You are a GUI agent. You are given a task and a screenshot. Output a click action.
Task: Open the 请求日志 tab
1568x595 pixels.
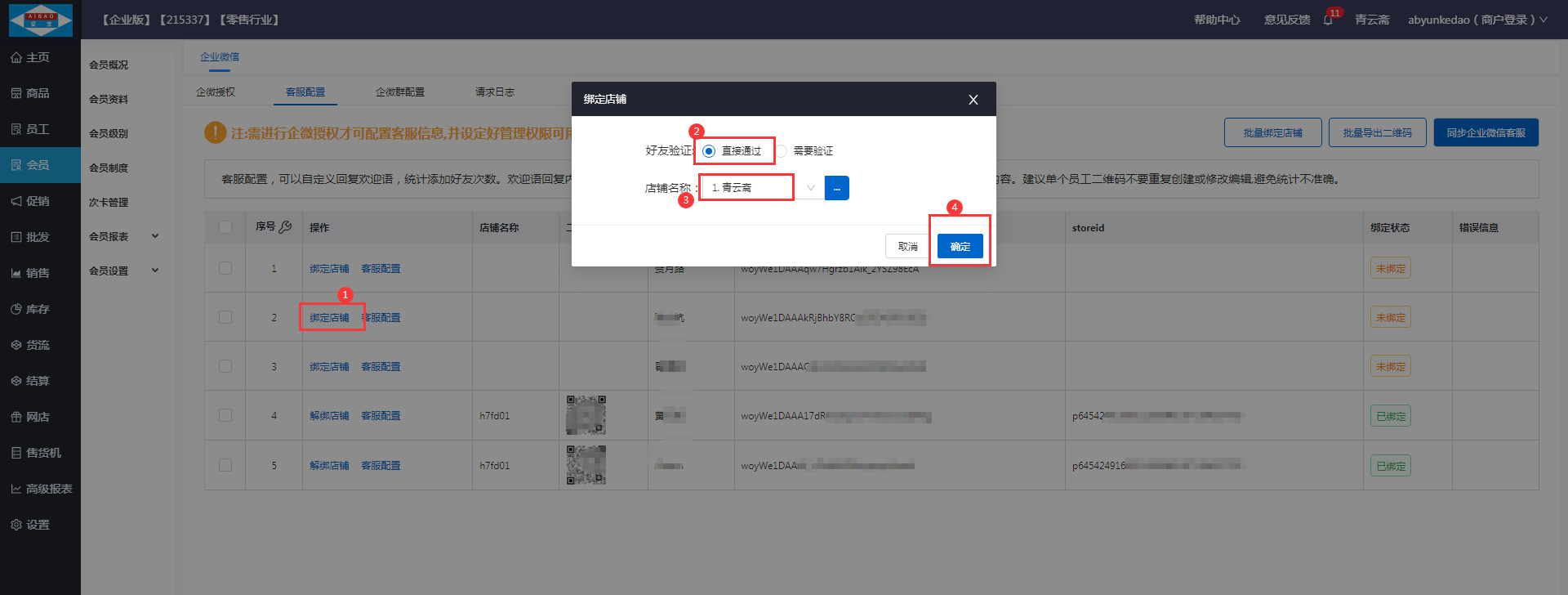(495, 92)
